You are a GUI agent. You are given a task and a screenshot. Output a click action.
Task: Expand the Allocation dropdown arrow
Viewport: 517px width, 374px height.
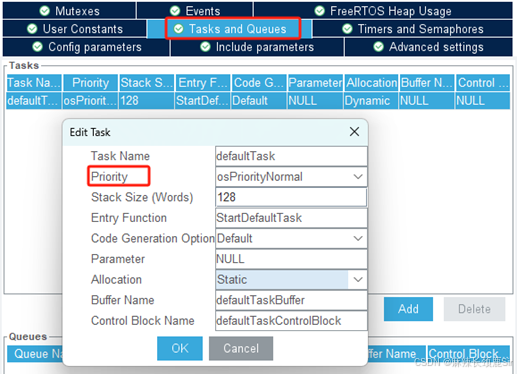(358, 279)
